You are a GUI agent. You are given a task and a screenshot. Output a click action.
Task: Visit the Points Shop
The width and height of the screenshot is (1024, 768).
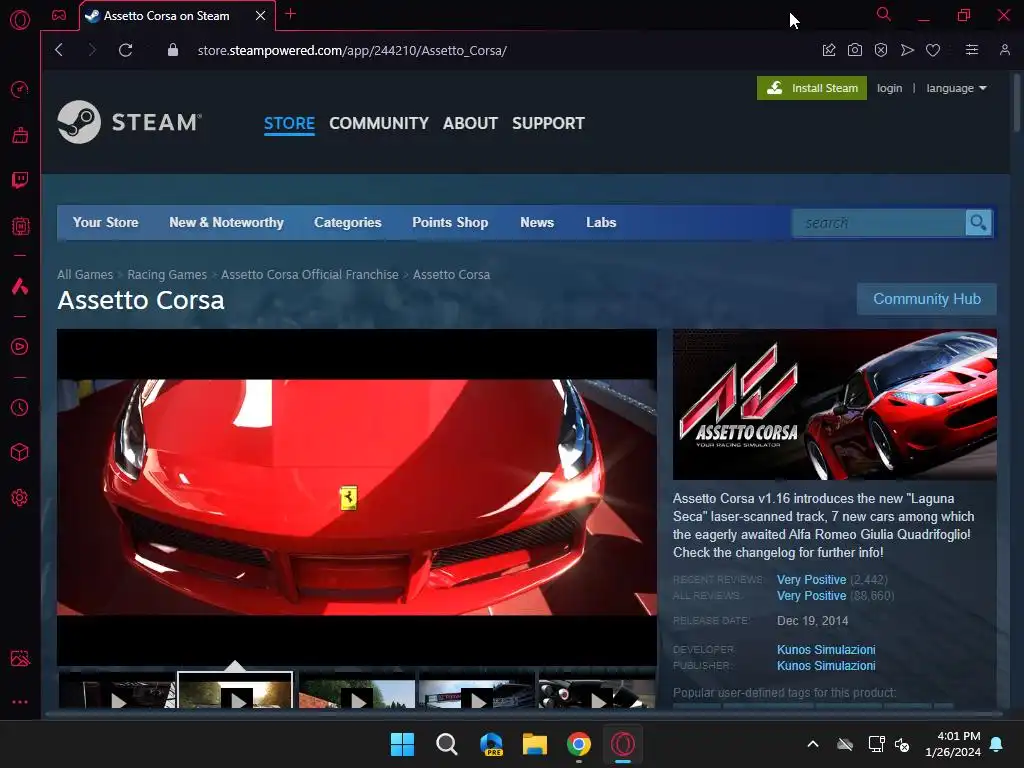[450, 223]
